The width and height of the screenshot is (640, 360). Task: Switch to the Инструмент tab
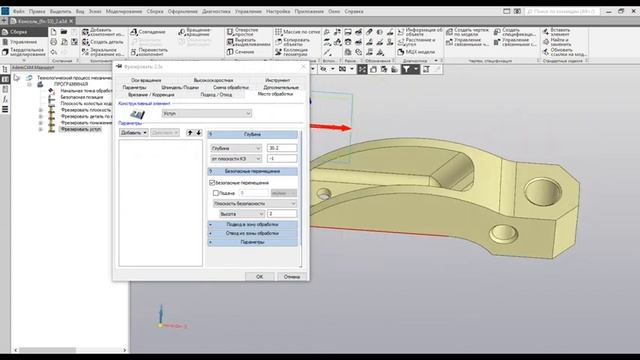(x=278, y=80)
